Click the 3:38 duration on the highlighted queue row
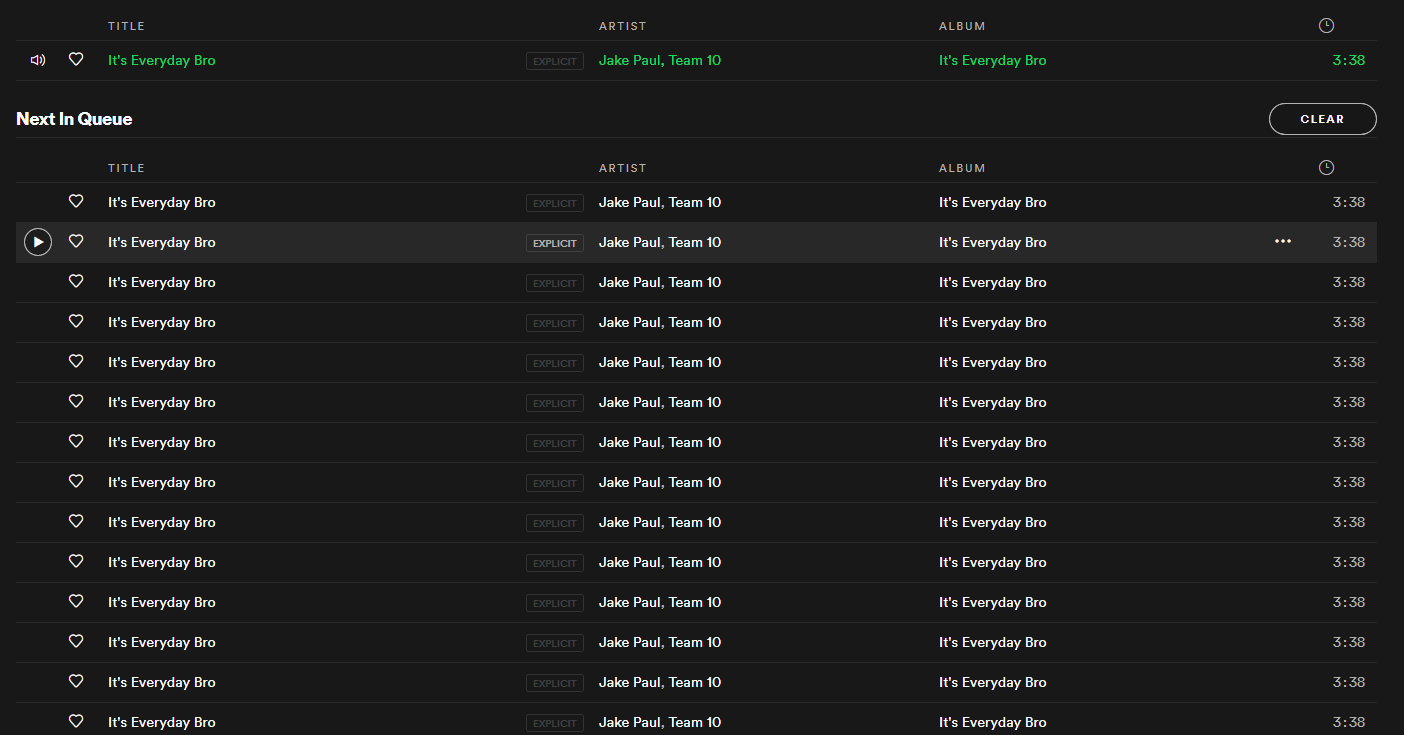 click(x=1349, y=242)
